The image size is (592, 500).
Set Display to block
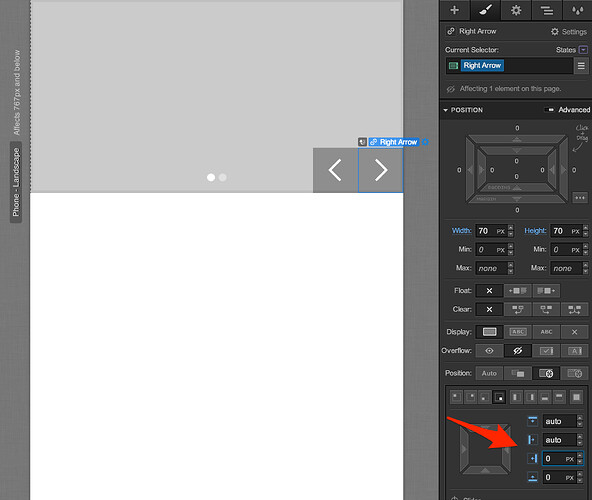tap(489, 332)
